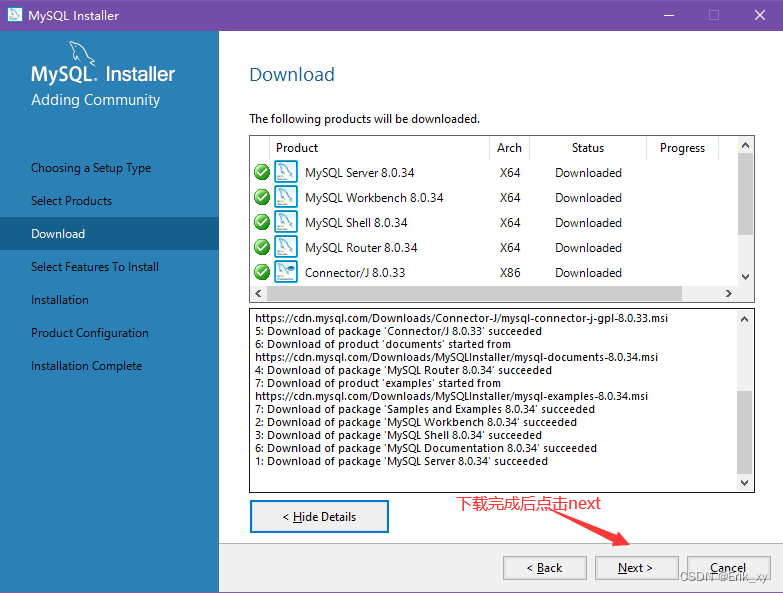Screen dimensions: 783x593
Task: Click the MySQL Workbench 8.0.34 product icon
Action: coord(286,197)
